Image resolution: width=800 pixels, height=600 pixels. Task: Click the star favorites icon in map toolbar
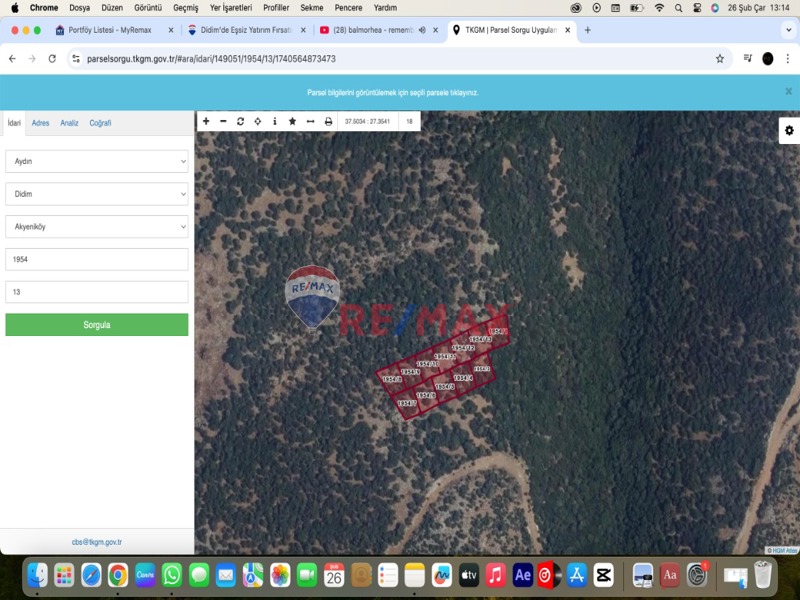coord(292,121)
